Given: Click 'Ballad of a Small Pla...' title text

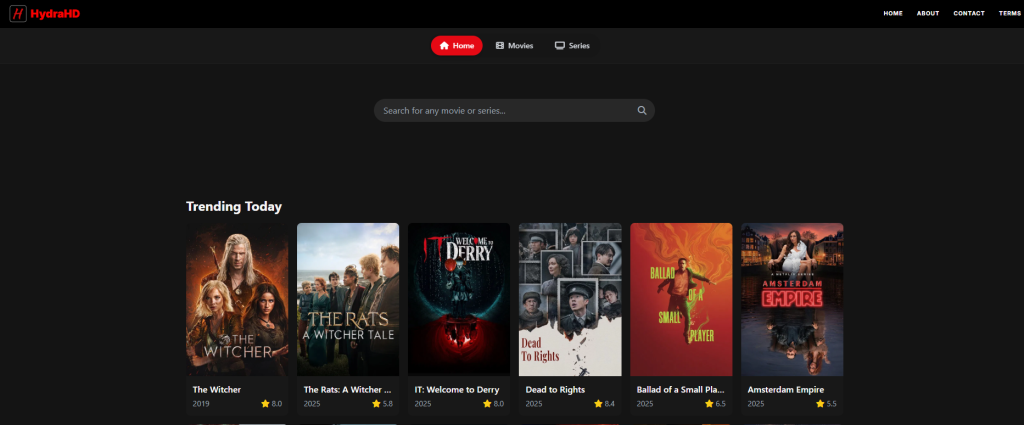Looking at the screenshot, I should click(681, 390).
